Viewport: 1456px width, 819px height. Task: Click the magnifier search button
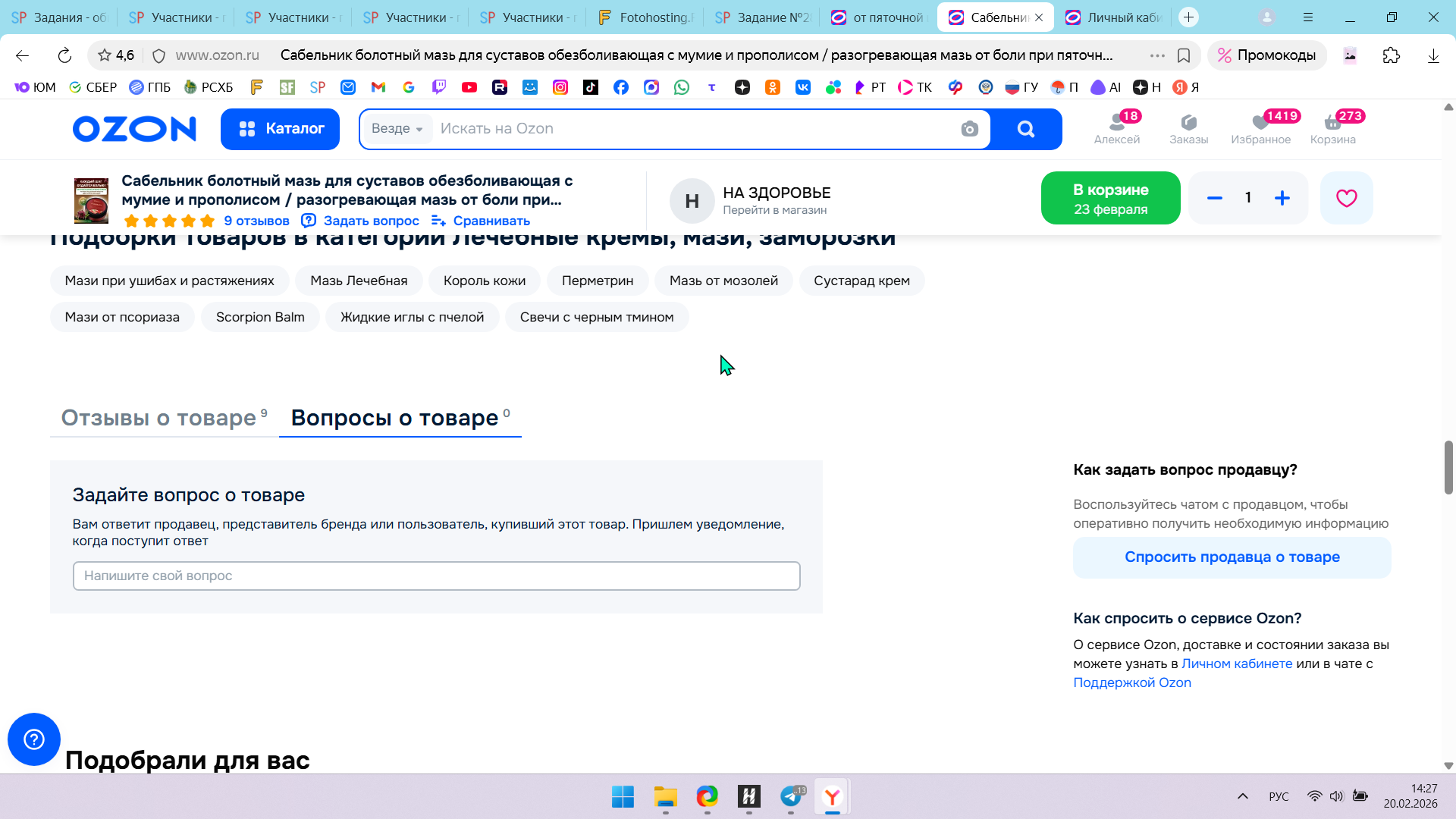[1025, 129]
